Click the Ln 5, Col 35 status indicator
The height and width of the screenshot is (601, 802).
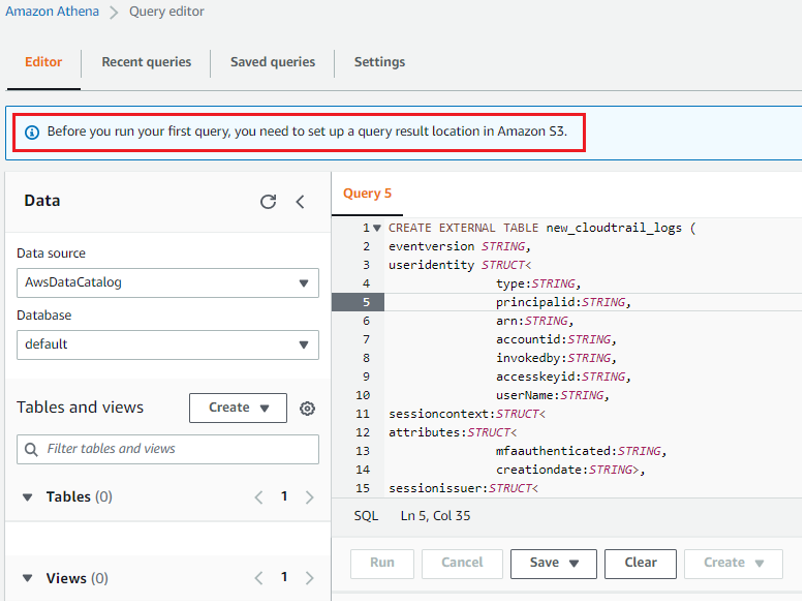(435, 516)
